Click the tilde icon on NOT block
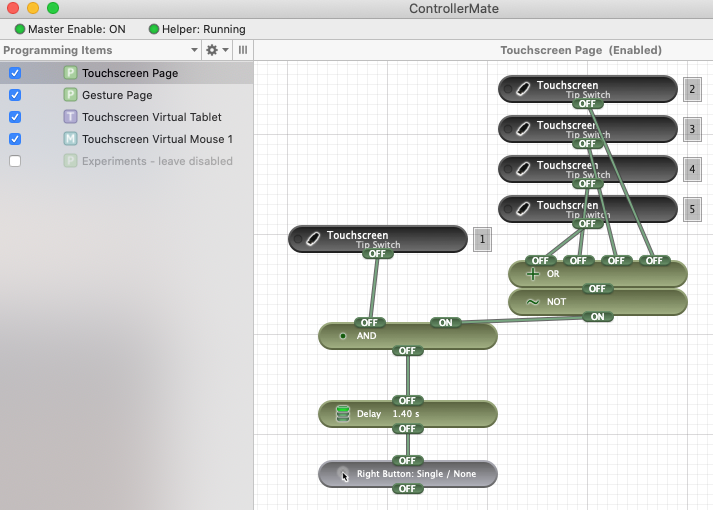This screenshot has width=713, height=510. coord(532,302)
